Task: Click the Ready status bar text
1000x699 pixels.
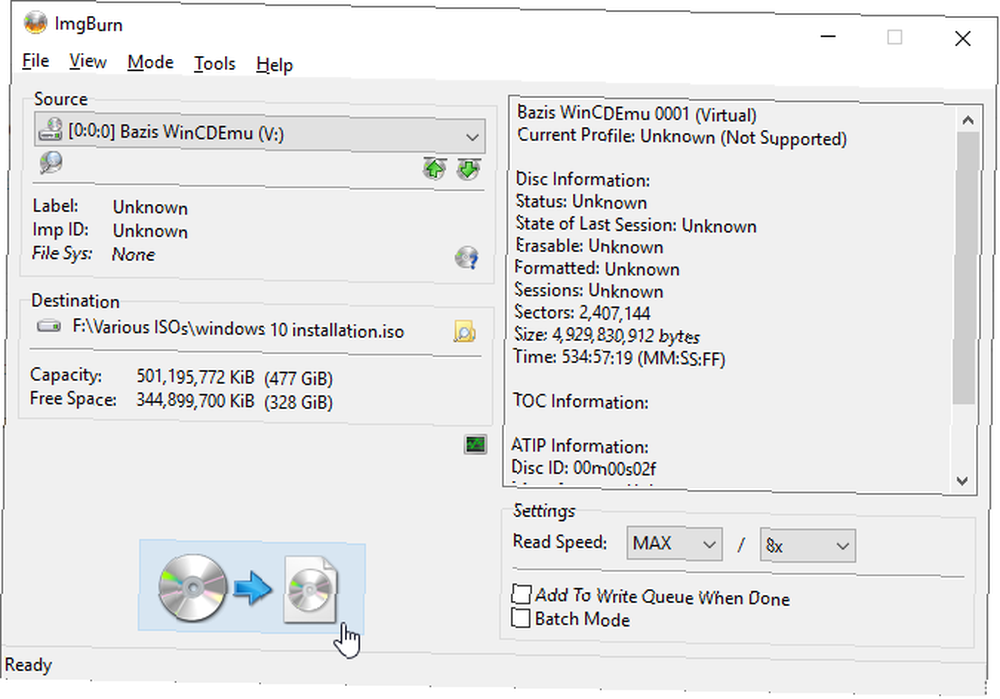Action: tap(28, 665)
